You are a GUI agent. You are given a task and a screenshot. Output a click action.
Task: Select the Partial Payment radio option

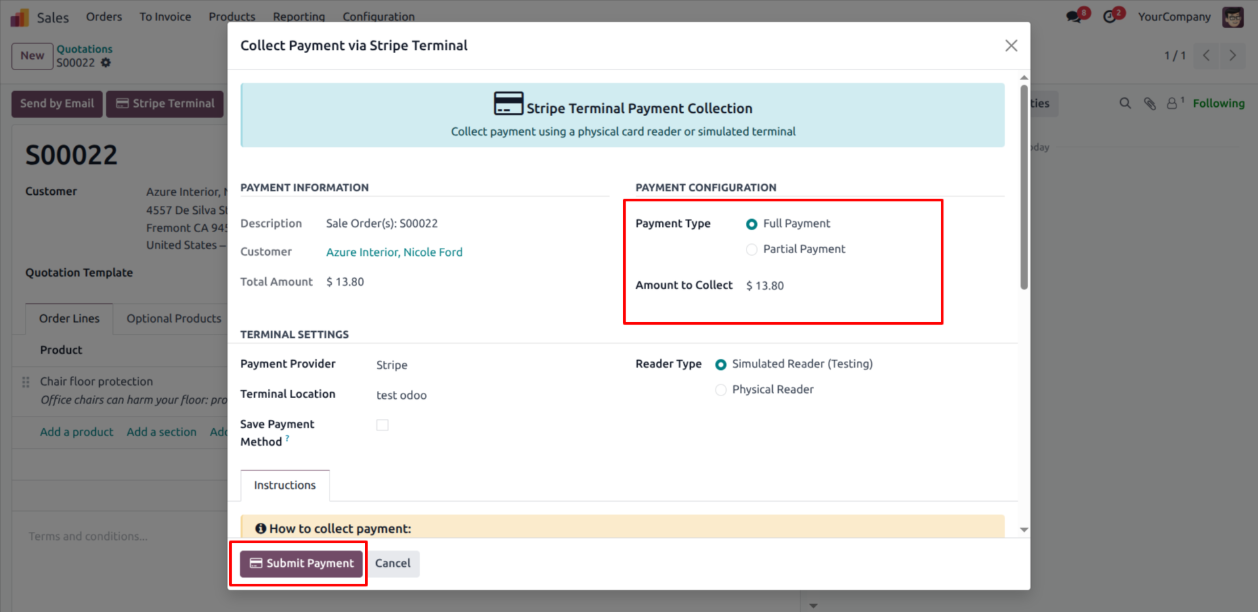pyautogui.click(x=752, y=249)
